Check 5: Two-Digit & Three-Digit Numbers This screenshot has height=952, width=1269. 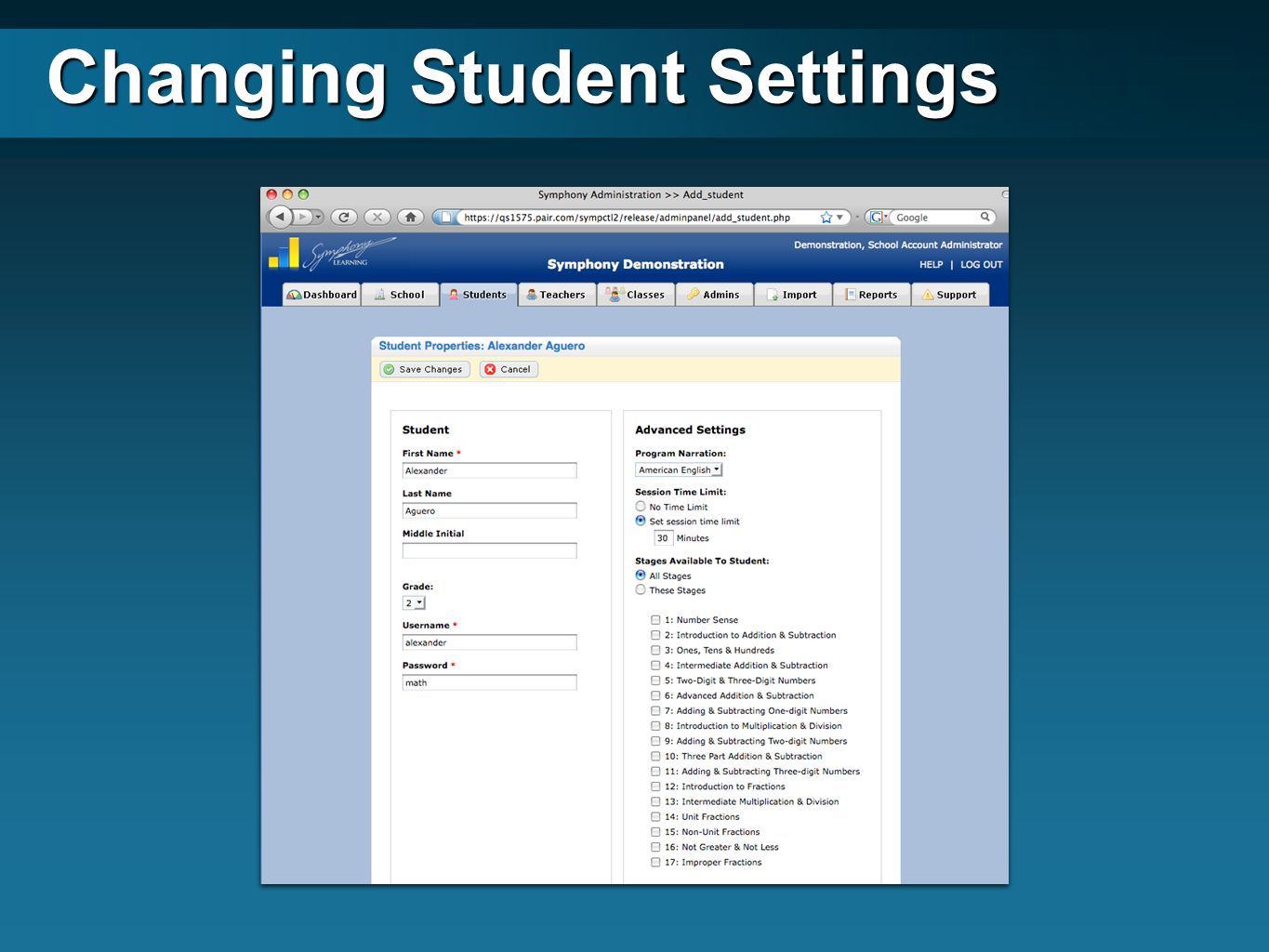(655, 681)
